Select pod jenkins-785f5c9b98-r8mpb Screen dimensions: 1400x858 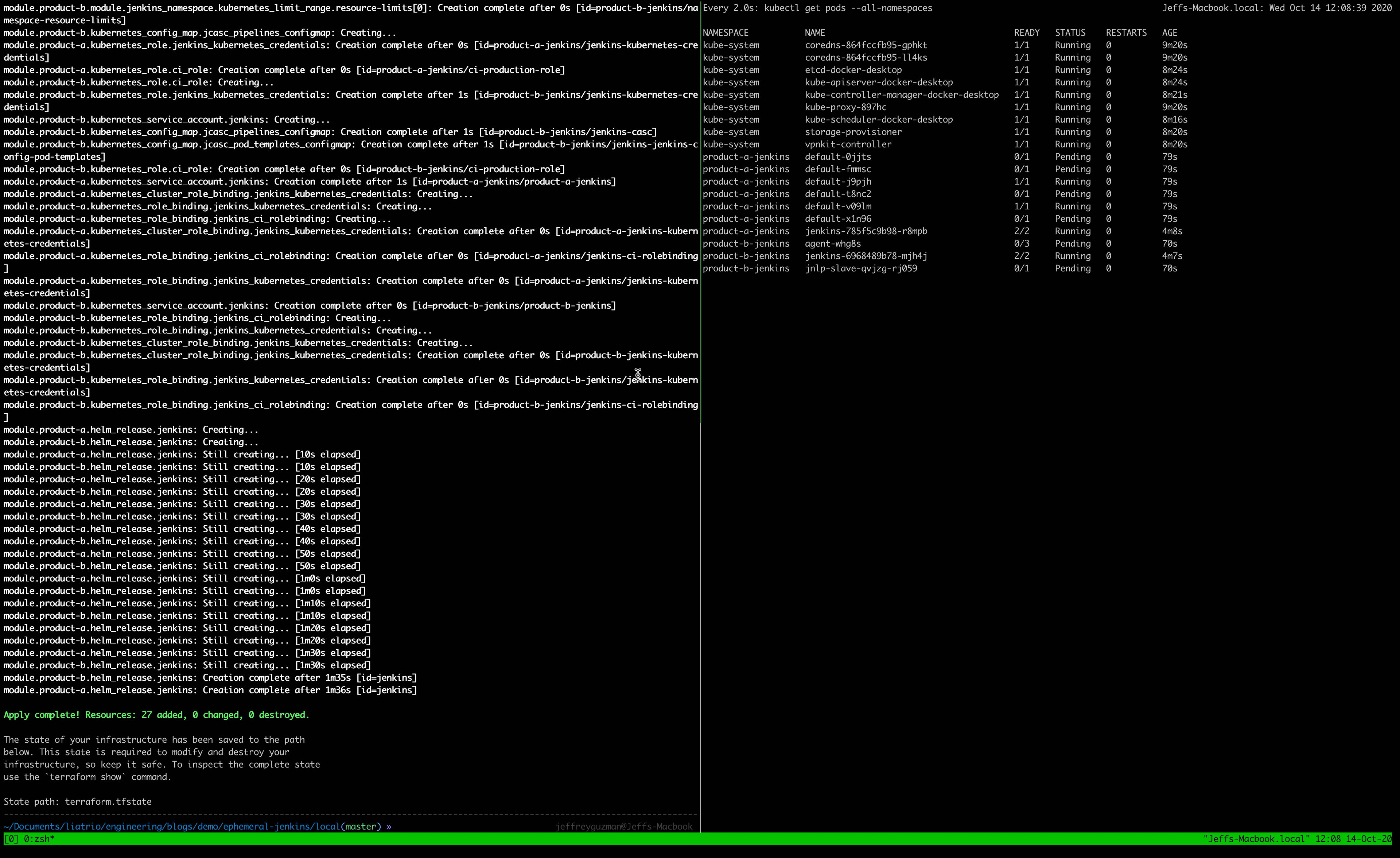click(866, 231)
